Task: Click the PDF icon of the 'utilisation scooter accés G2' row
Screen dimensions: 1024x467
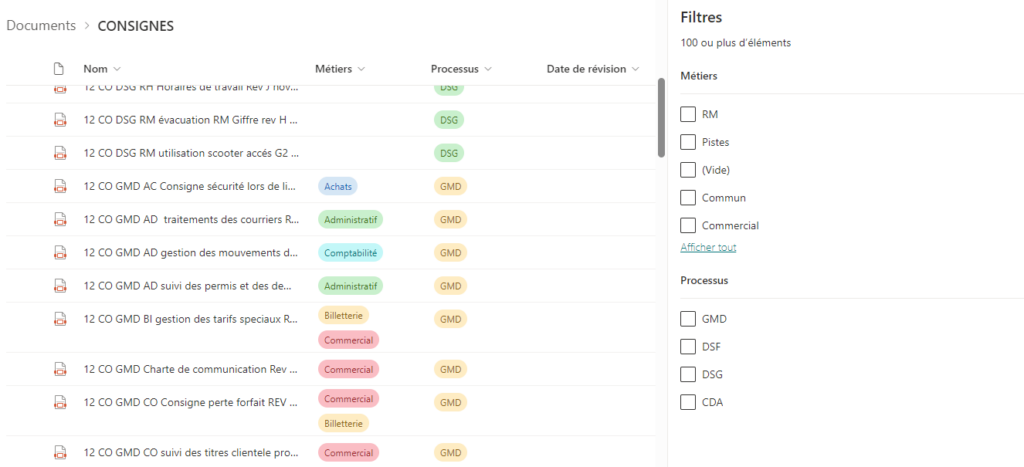Action: (60, 153)
